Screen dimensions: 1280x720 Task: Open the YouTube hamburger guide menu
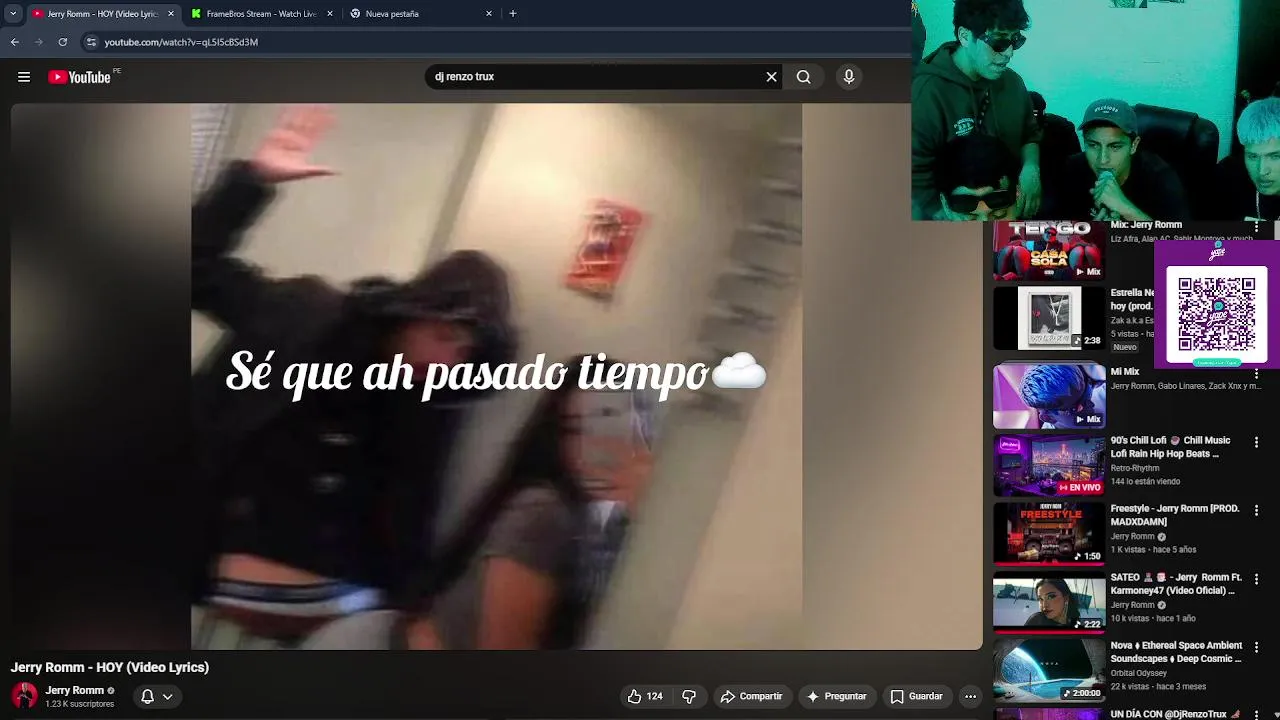(24, 77)
